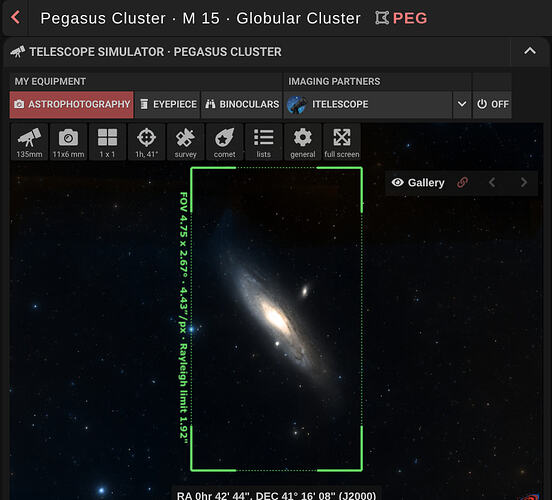Screen dimensions: 552x500
Task: Toggle the Gallery visibility eye
Action: click(x=398, y=182)
